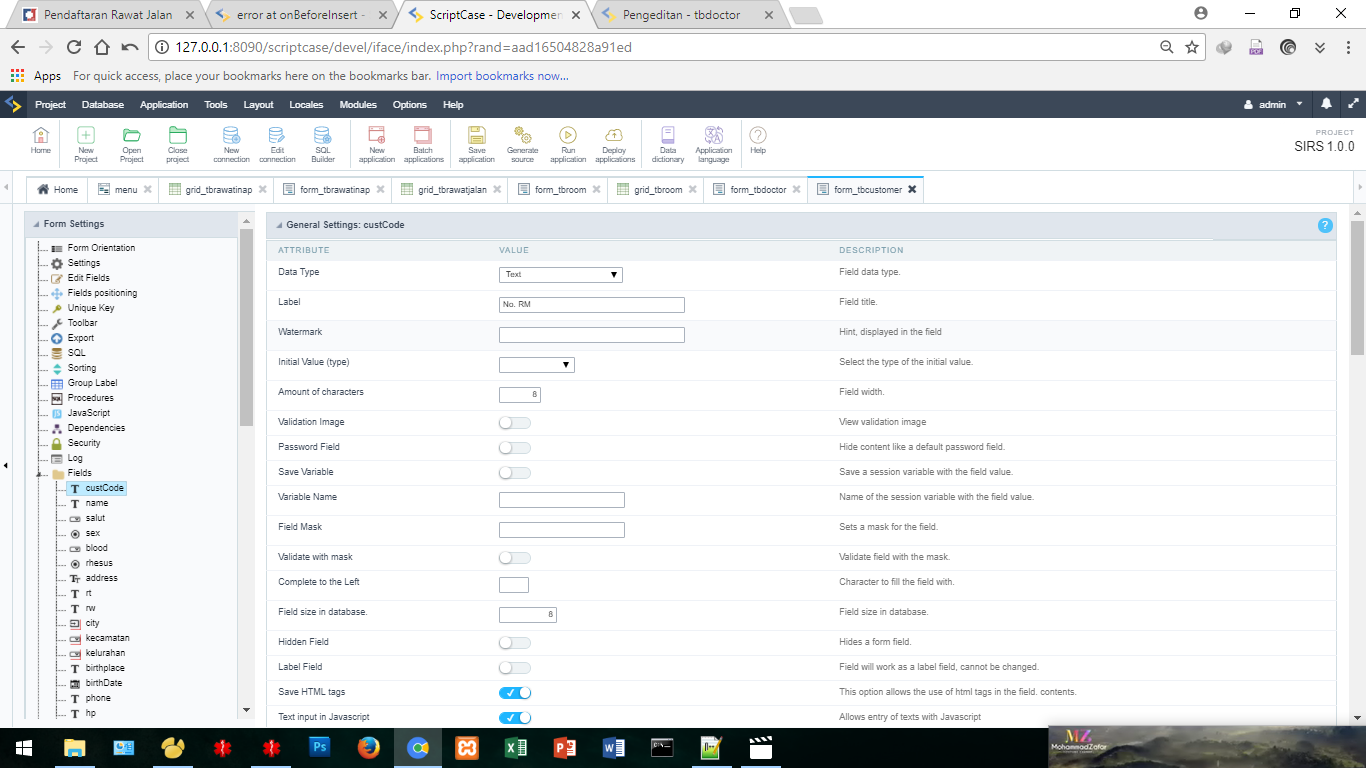Viewport: 1366px width, 768px height.
Task: Click the Open Project icon
Action: [x=132, y=144]
